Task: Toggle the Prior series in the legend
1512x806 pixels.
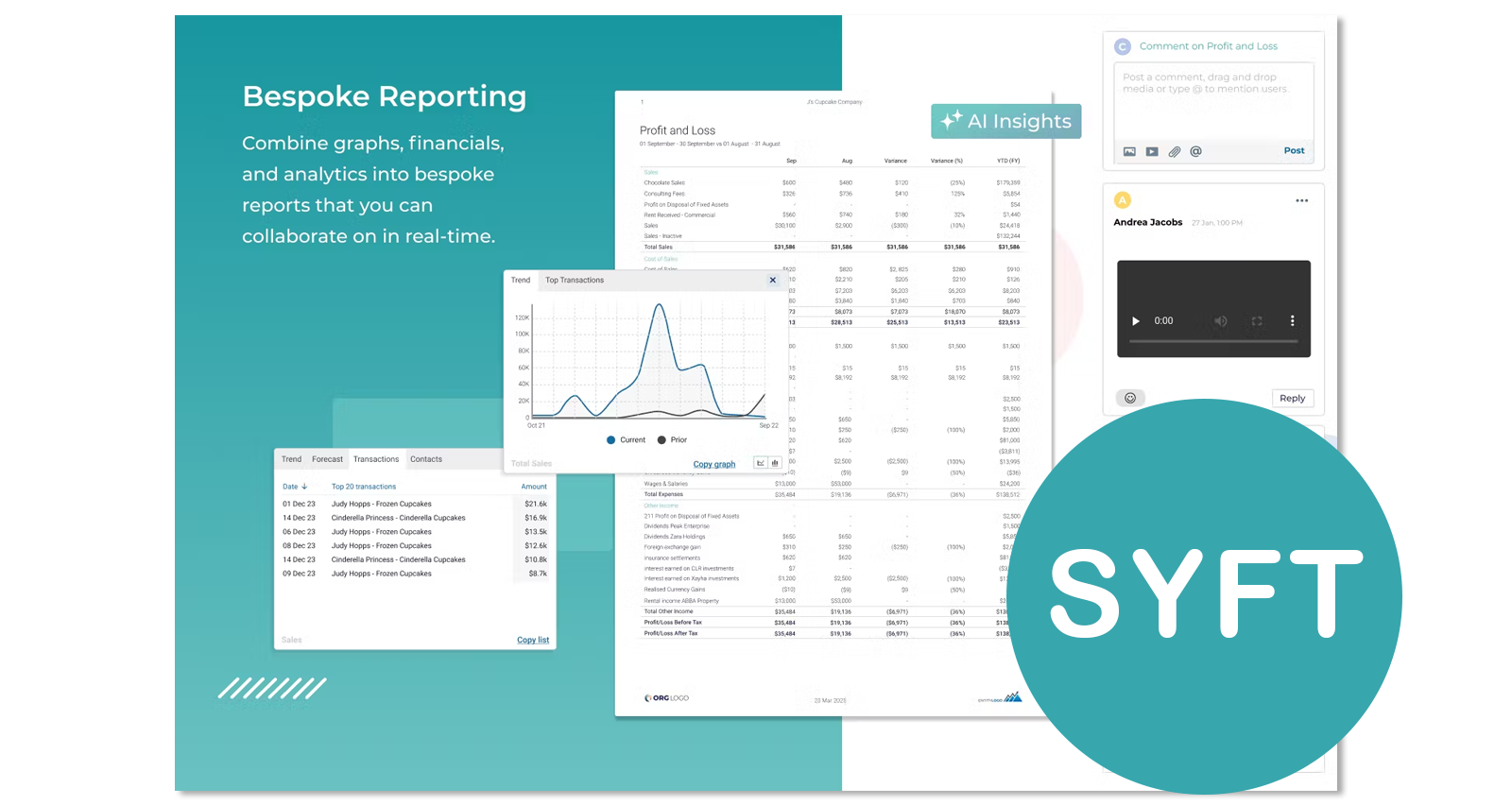Action: (x=672, y=439)
